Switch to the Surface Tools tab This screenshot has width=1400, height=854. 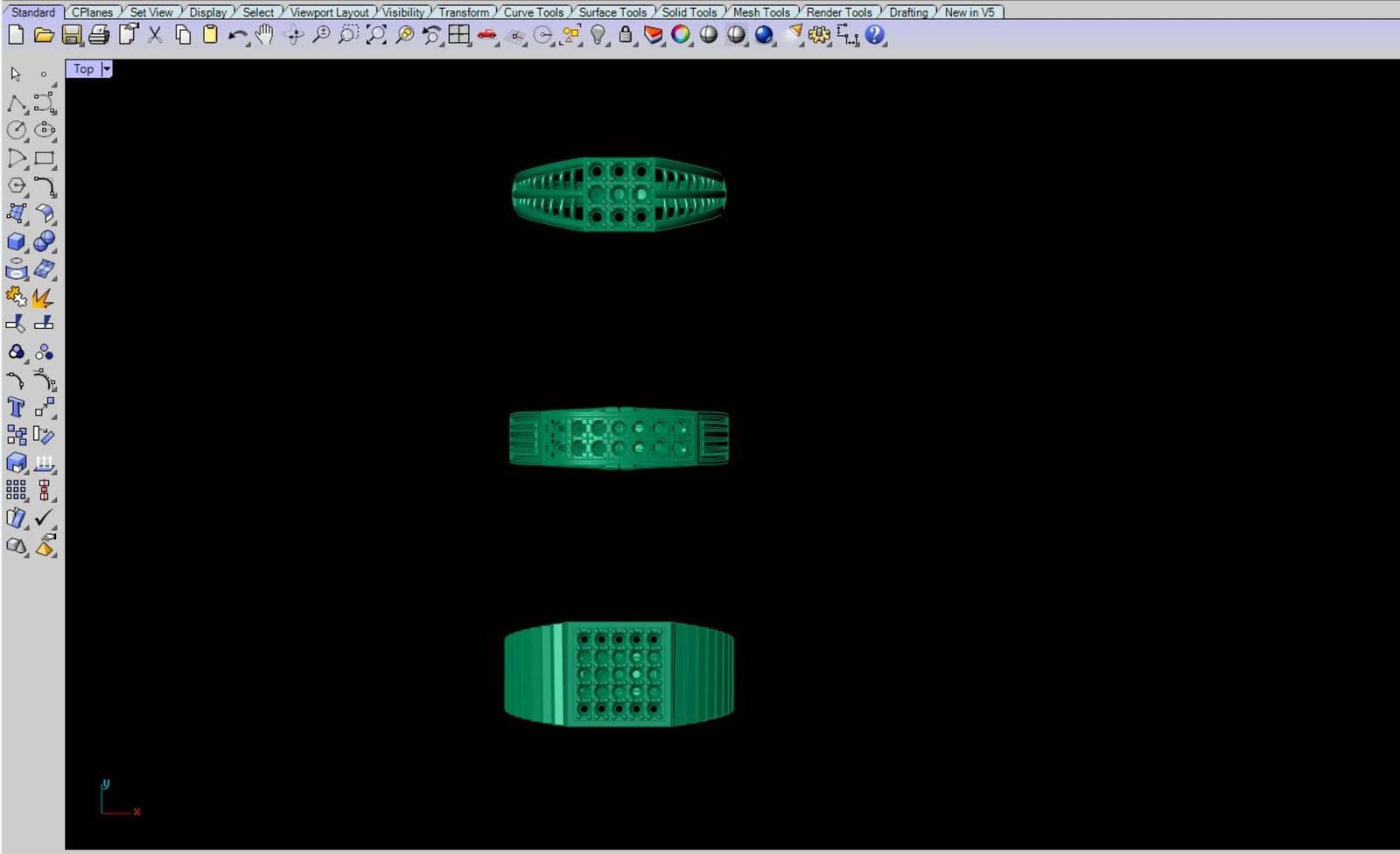pos(612,12)
